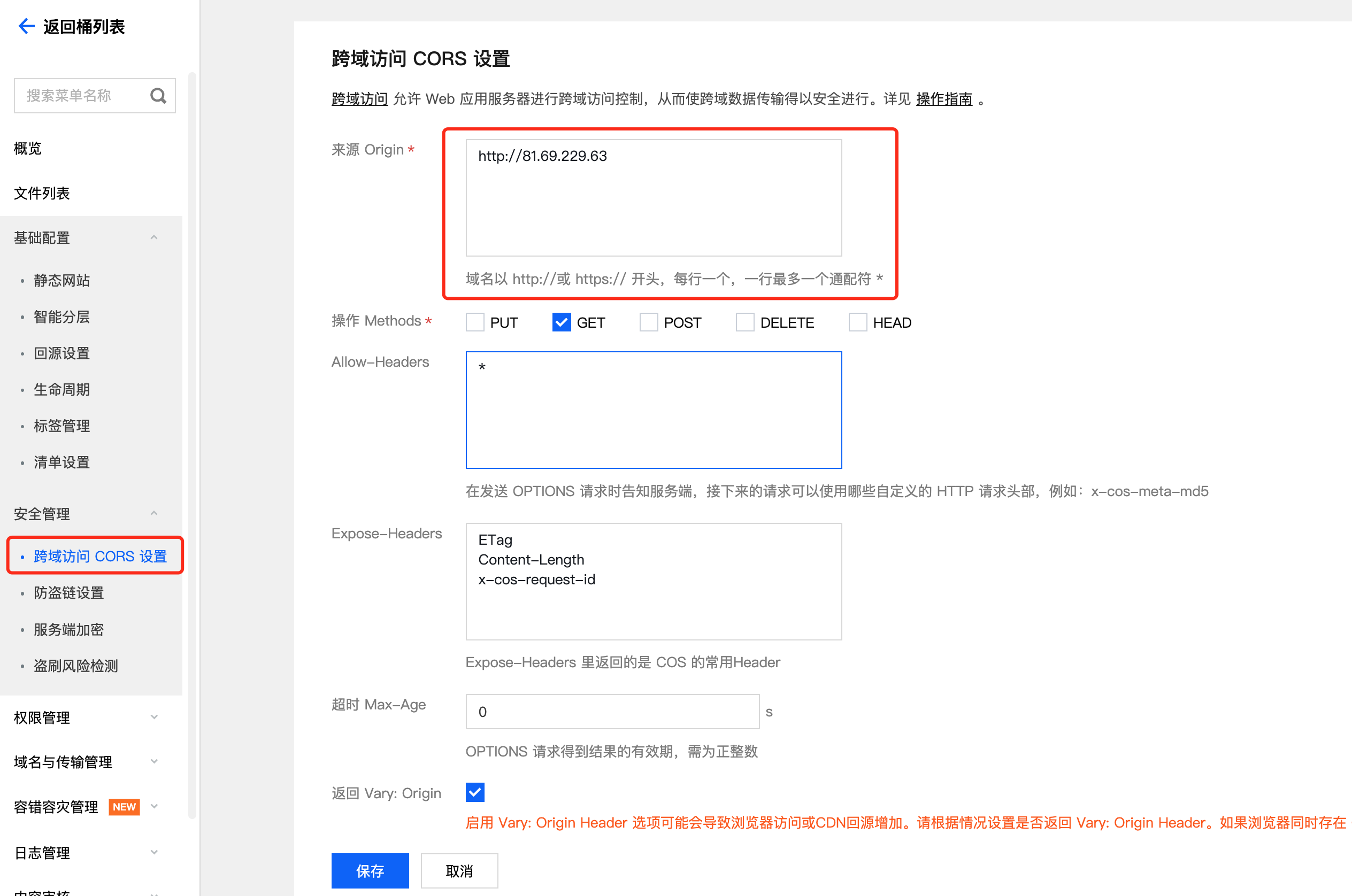Click the 保存 button
The height and width of the screenshot is (896, 1352).
(x=370, y=870)
